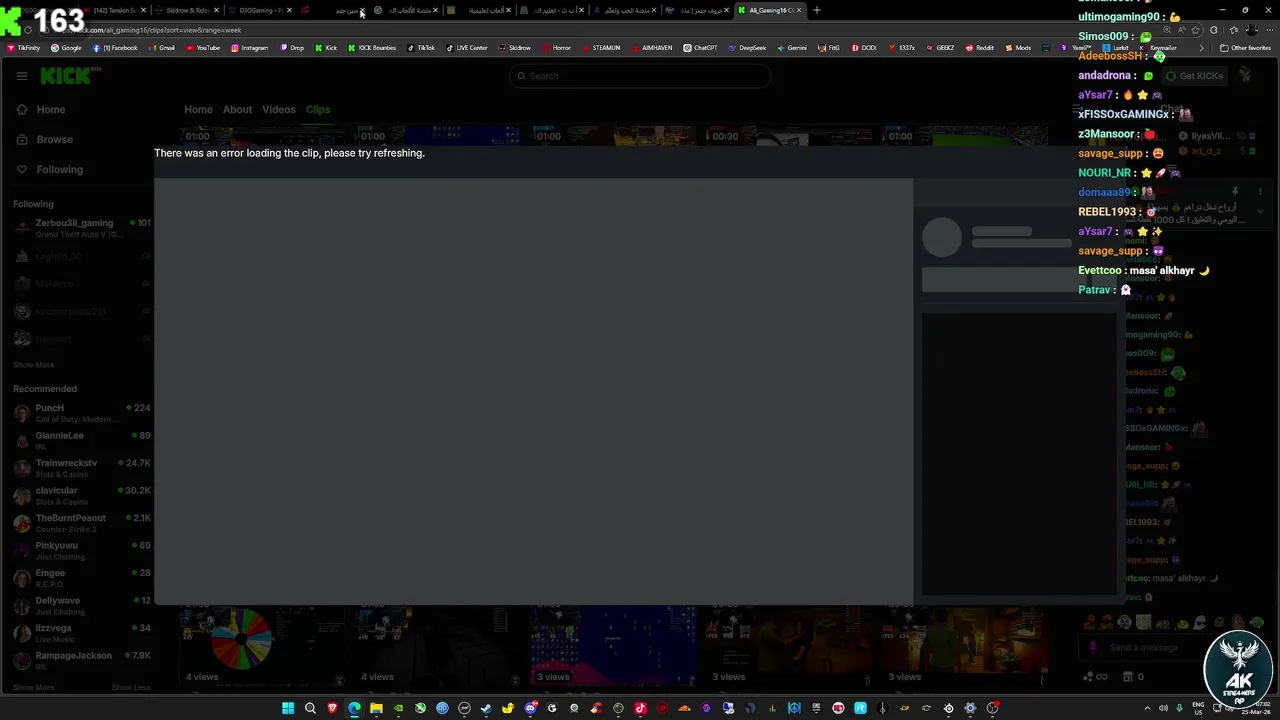Open Dellywave recommended channel
Image resolution: width=1280 pixels, height=720 pixels.
click(80, 606)
